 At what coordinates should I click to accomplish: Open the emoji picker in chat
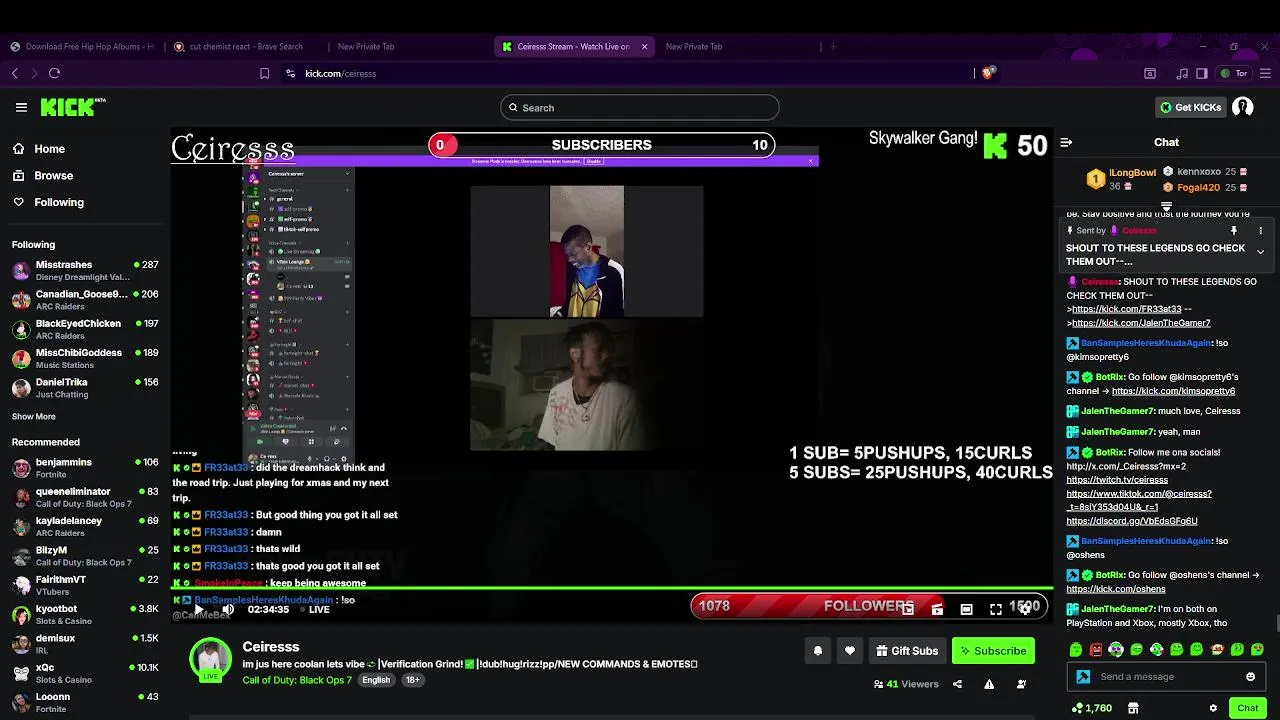(x=1250, y=677)
